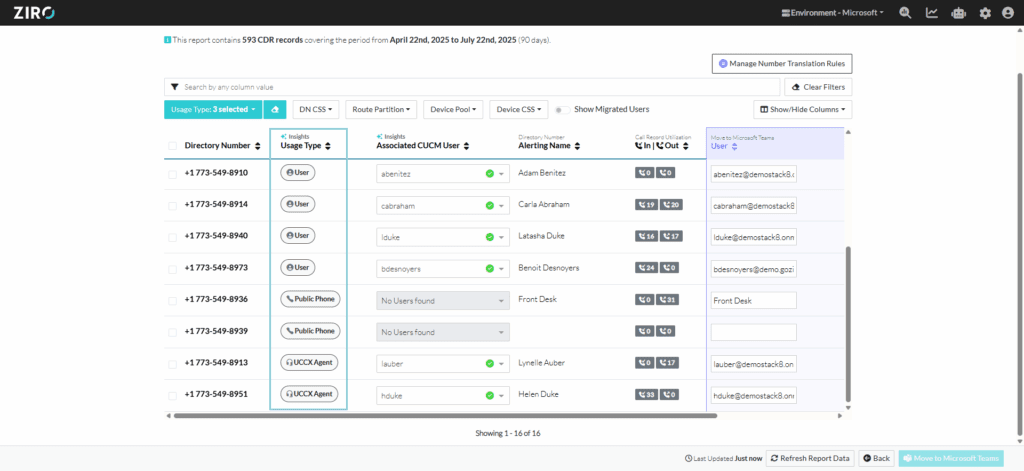Click UCCX Agent badge for Helen Duke

tap(310, 394)
